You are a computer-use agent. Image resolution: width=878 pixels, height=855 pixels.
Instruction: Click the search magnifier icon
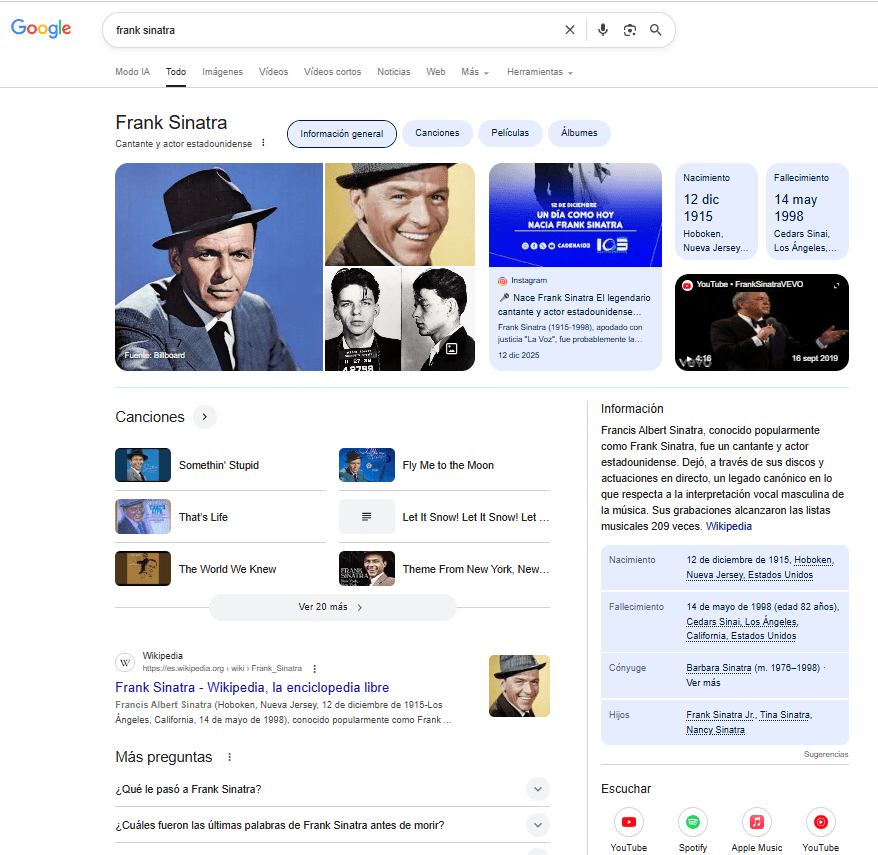[656, 30]
